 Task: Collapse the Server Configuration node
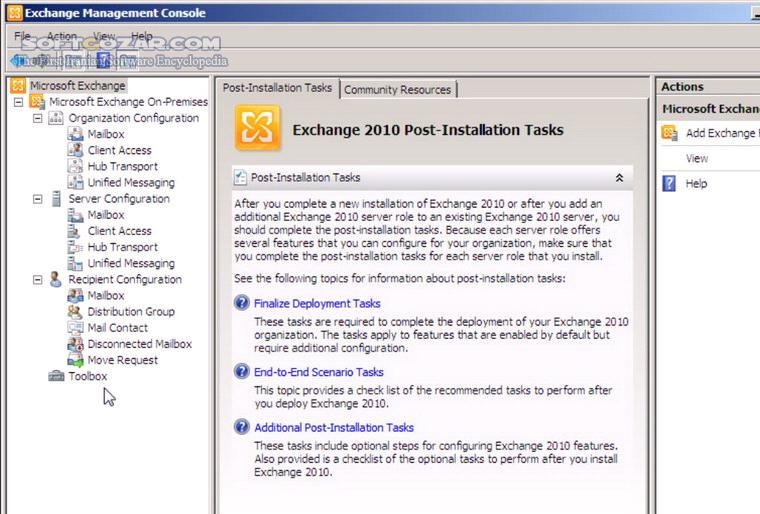(37, 199)
